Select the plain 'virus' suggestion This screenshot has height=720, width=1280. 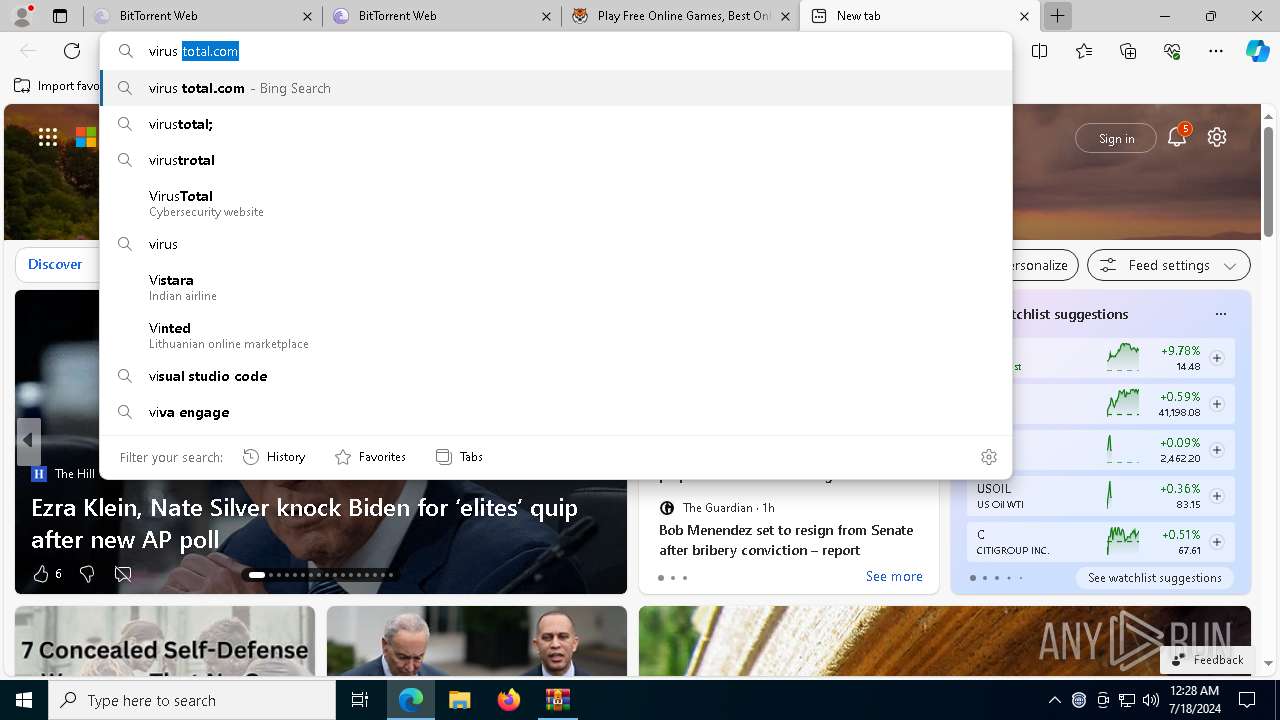(x=556, y=244)
